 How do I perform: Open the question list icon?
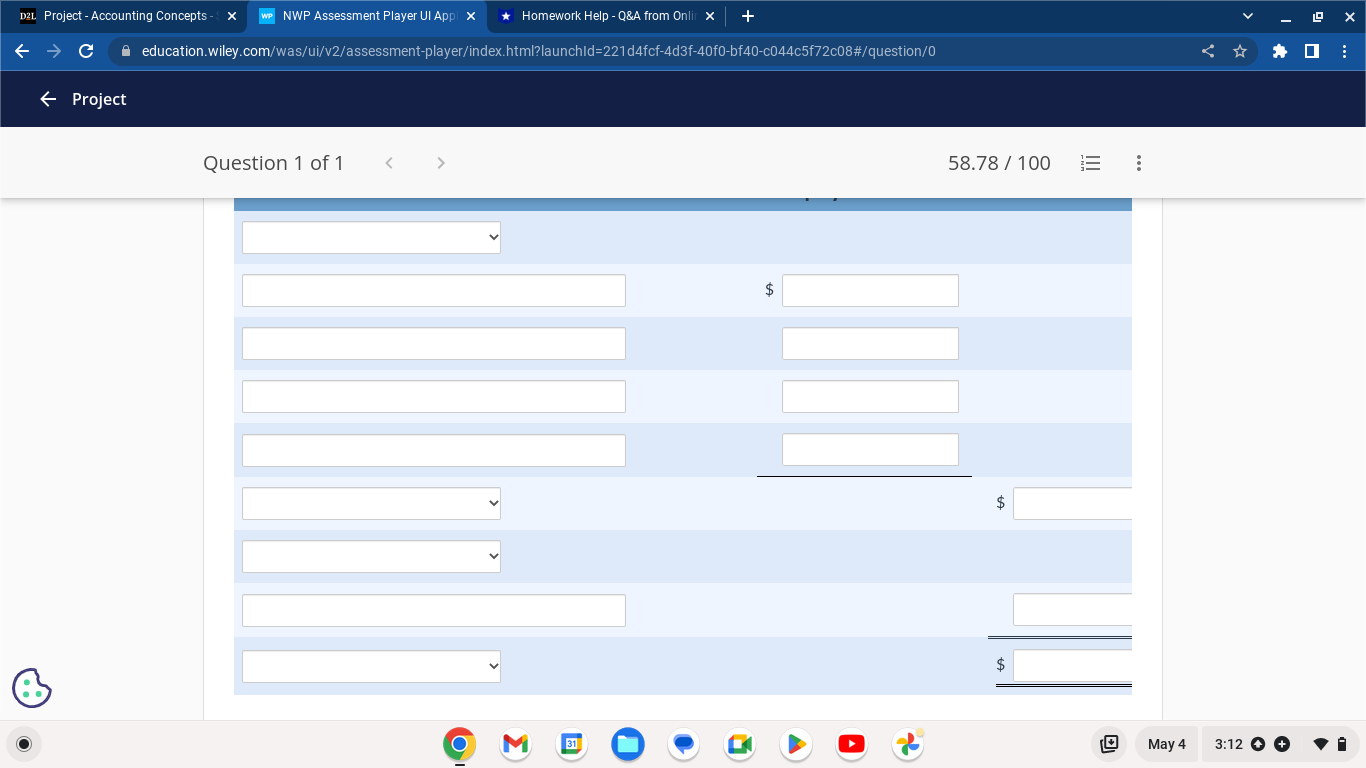click(x=1090, y=163)
